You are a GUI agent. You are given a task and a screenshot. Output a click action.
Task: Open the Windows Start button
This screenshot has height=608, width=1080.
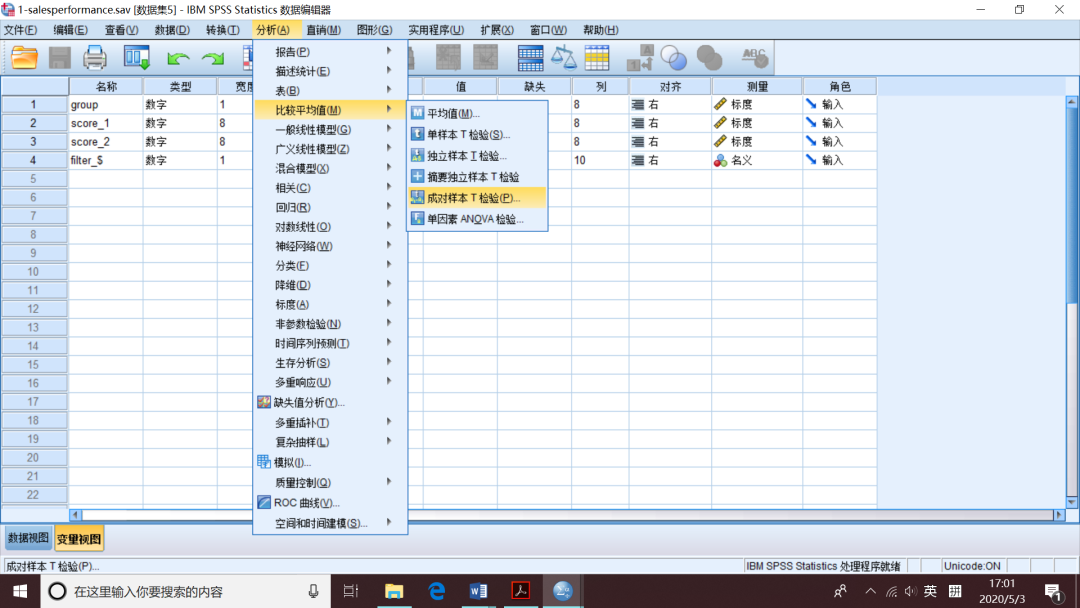point(20,591)
